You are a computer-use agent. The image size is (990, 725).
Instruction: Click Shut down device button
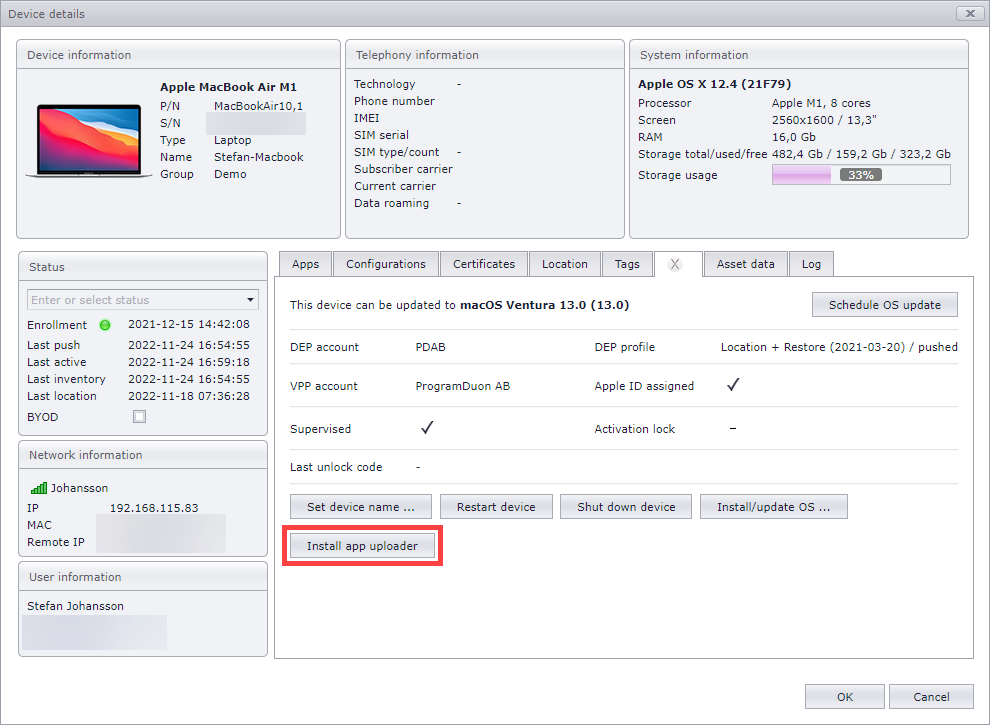click(626, 506)
